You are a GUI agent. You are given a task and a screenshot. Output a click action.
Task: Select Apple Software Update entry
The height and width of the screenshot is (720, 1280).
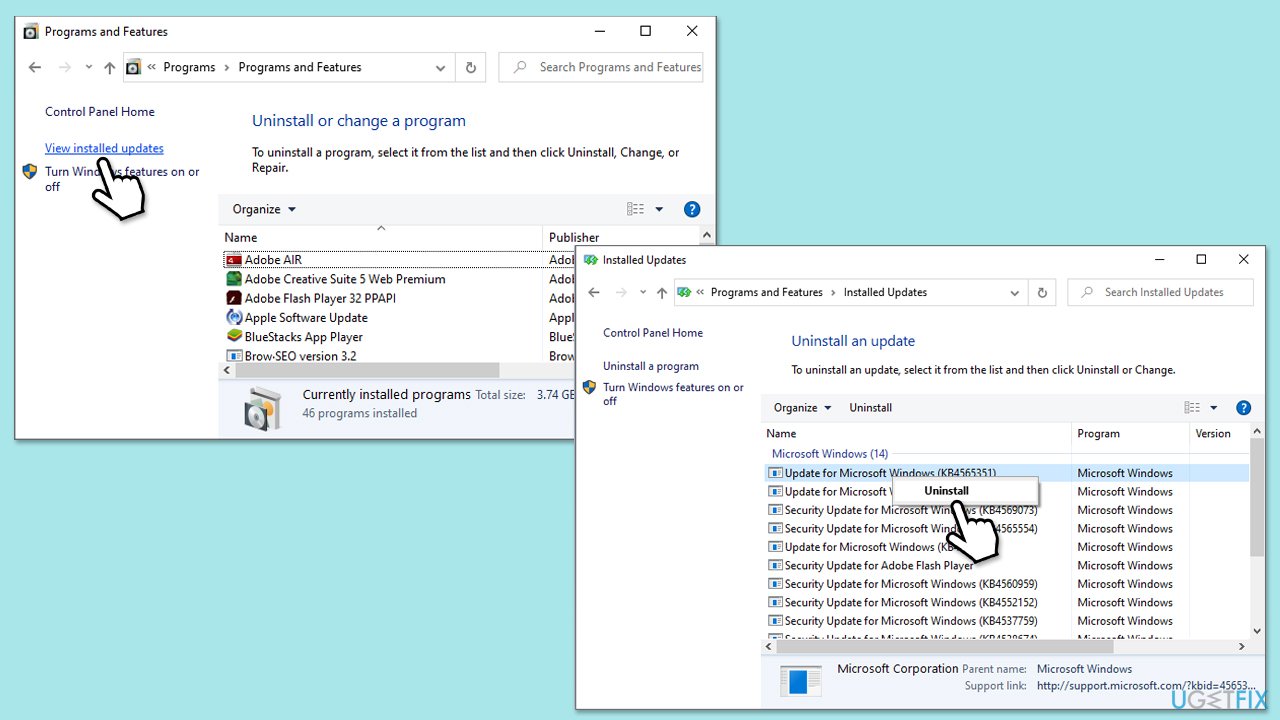click(306, 318)
